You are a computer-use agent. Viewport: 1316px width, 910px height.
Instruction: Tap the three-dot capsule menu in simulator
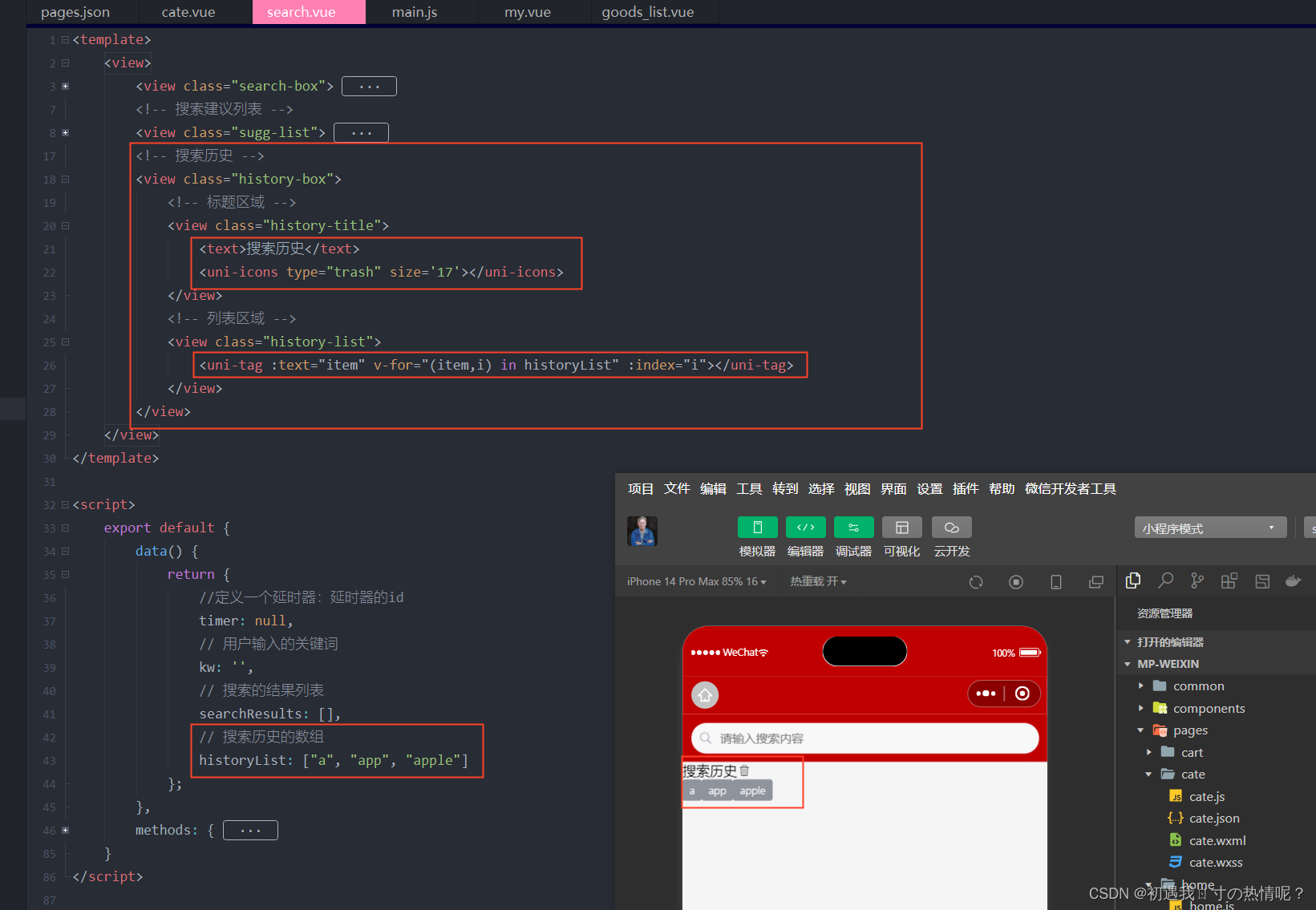point(986,694)
